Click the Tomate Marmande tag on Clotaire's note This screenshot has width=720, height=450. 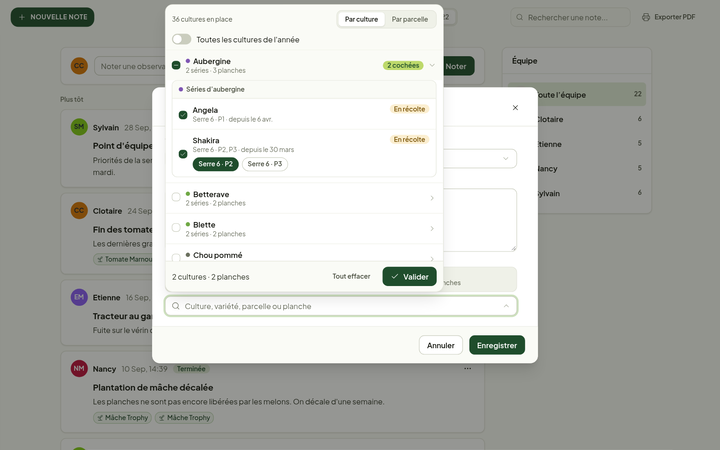coord(123,259)
